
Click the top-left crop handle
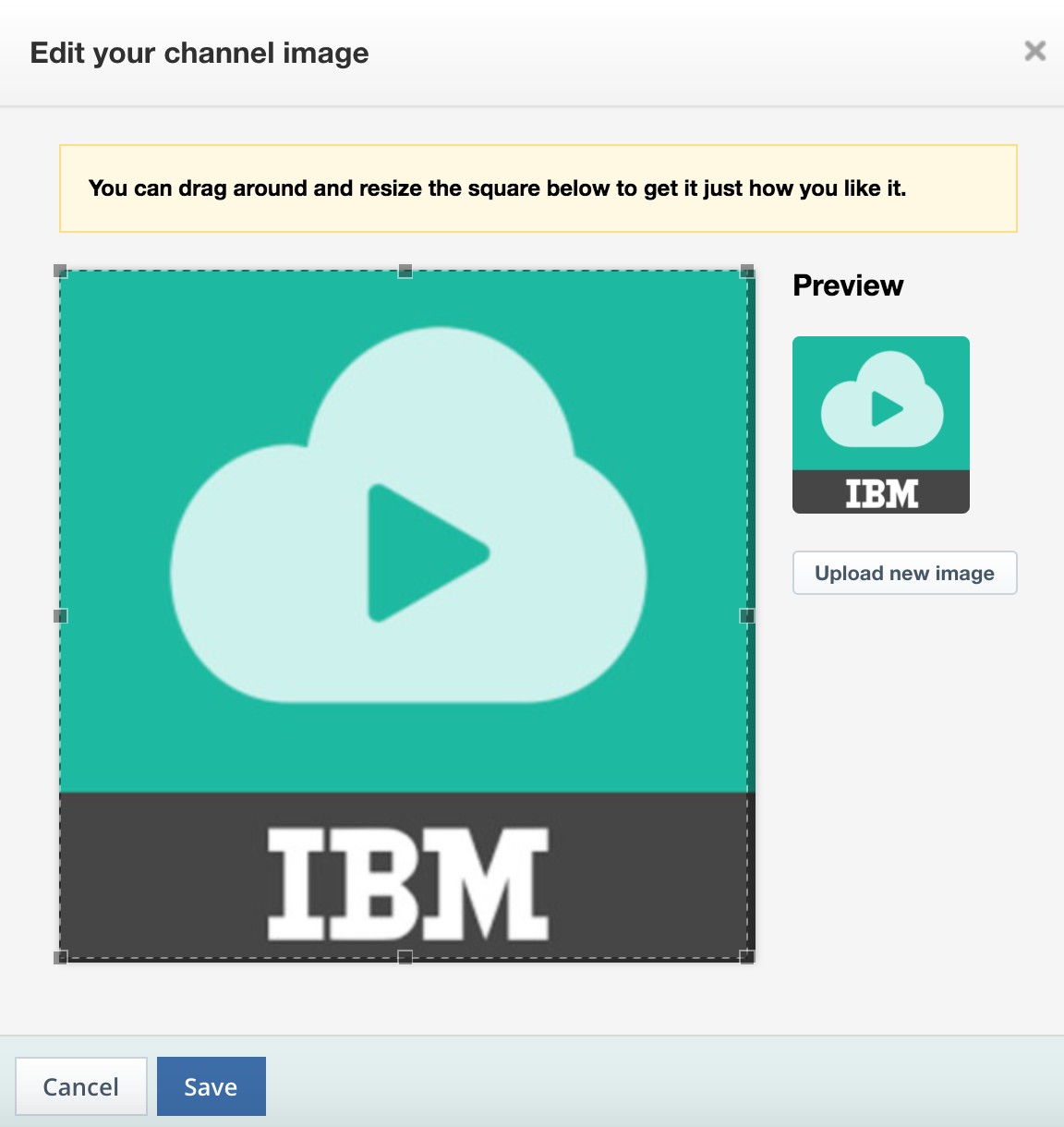[60, 271]
